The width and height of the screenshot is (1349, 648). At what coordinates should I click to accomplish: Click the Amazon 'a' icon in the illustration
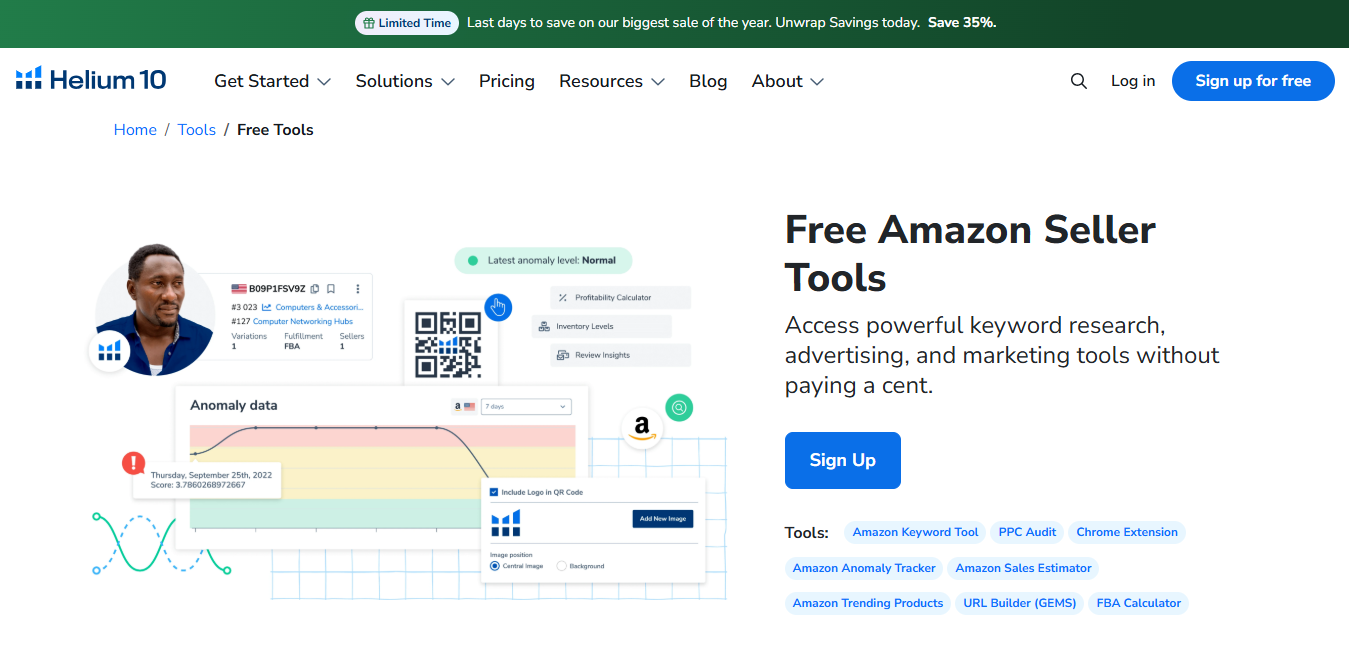click(x=641, y=425)
